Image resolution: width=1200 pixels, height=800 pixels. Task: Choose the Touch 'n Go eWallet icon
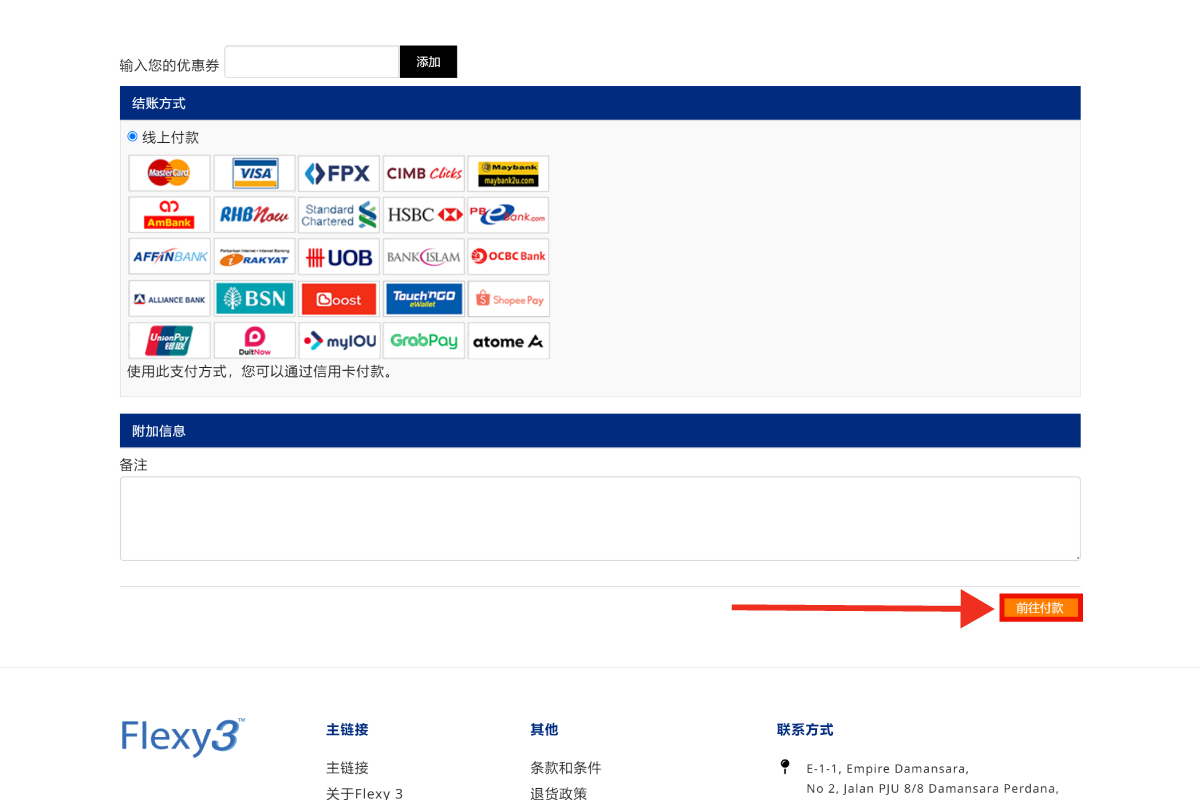click(424, 298)
